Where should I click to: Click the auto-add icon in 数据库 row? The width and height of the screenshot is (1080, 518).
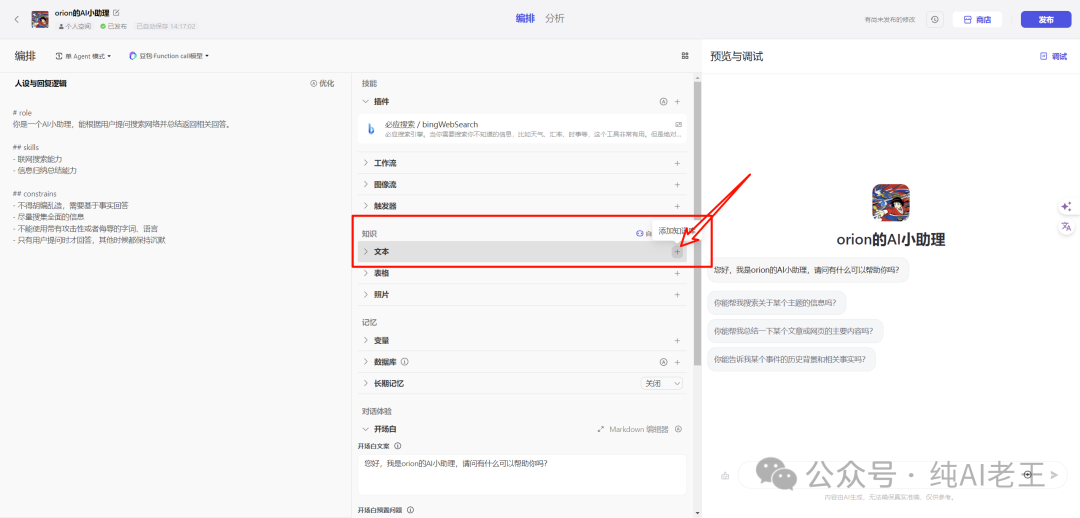coord(663,362)
